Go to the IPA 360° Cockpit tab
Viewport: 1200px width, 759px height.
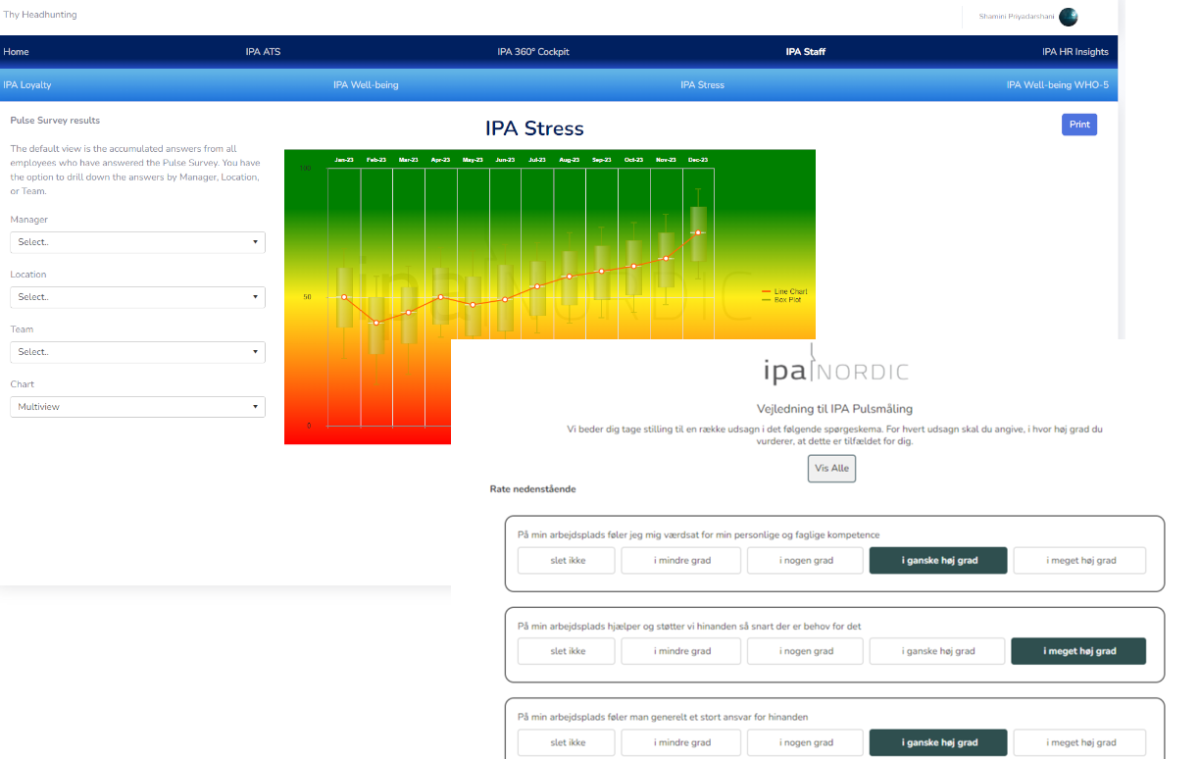tap(533, 52)
